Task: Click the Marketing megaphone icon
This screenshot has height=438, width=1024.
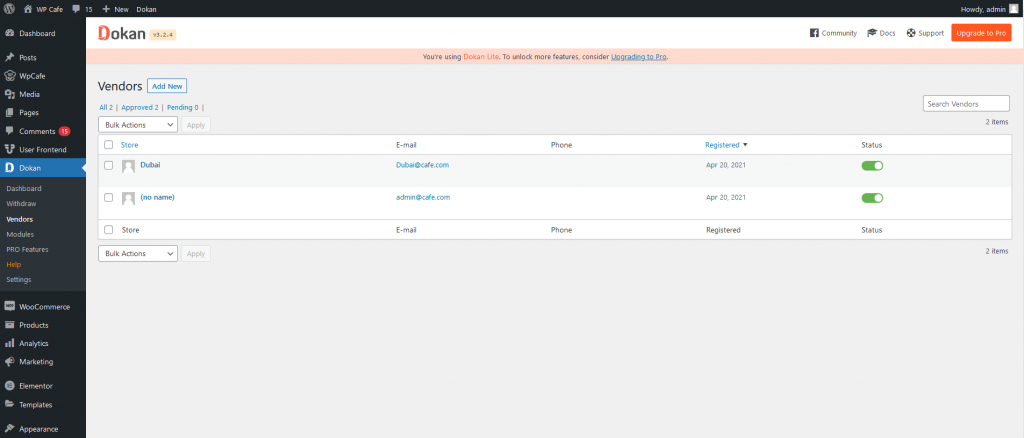Action: click(x=10, y=361)
